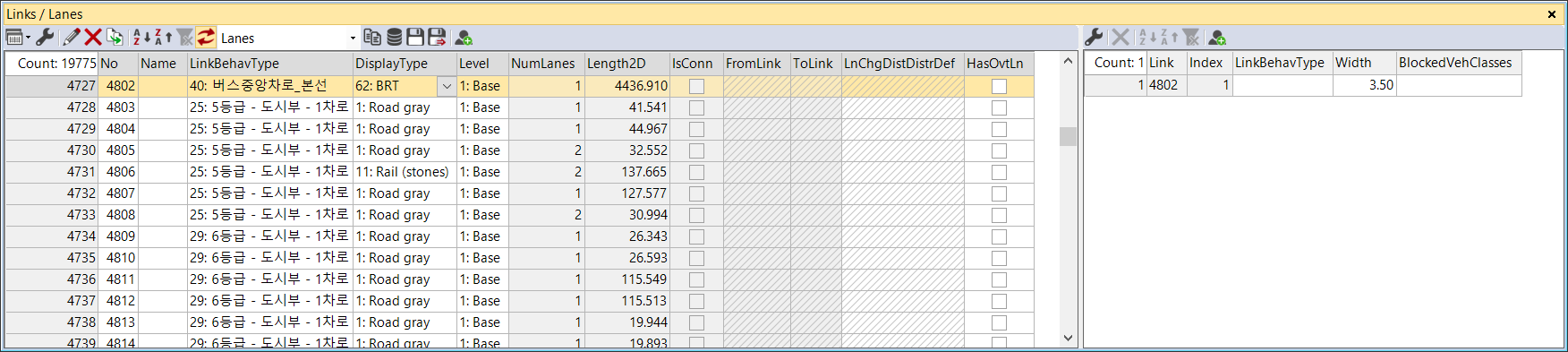Click the DisplayType column header
Image resolution: width=1568 pixels, height=352 pixels.
coord(405,64)
